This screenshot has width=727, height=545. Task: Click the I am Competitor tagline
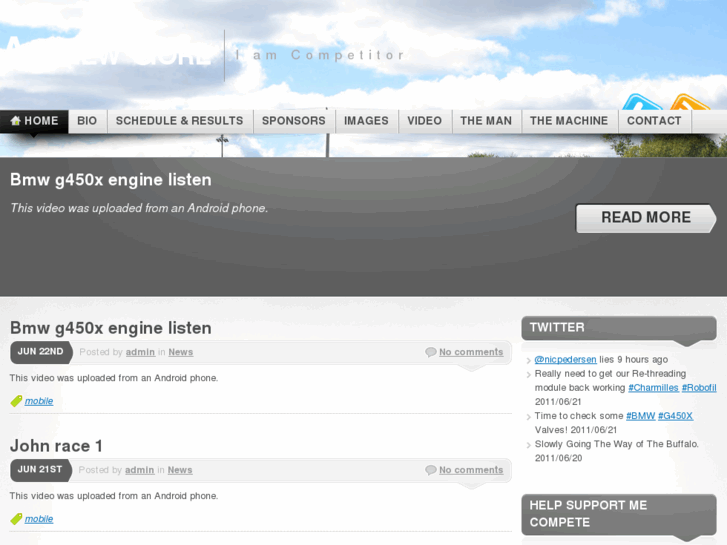[x=320, y=55]
